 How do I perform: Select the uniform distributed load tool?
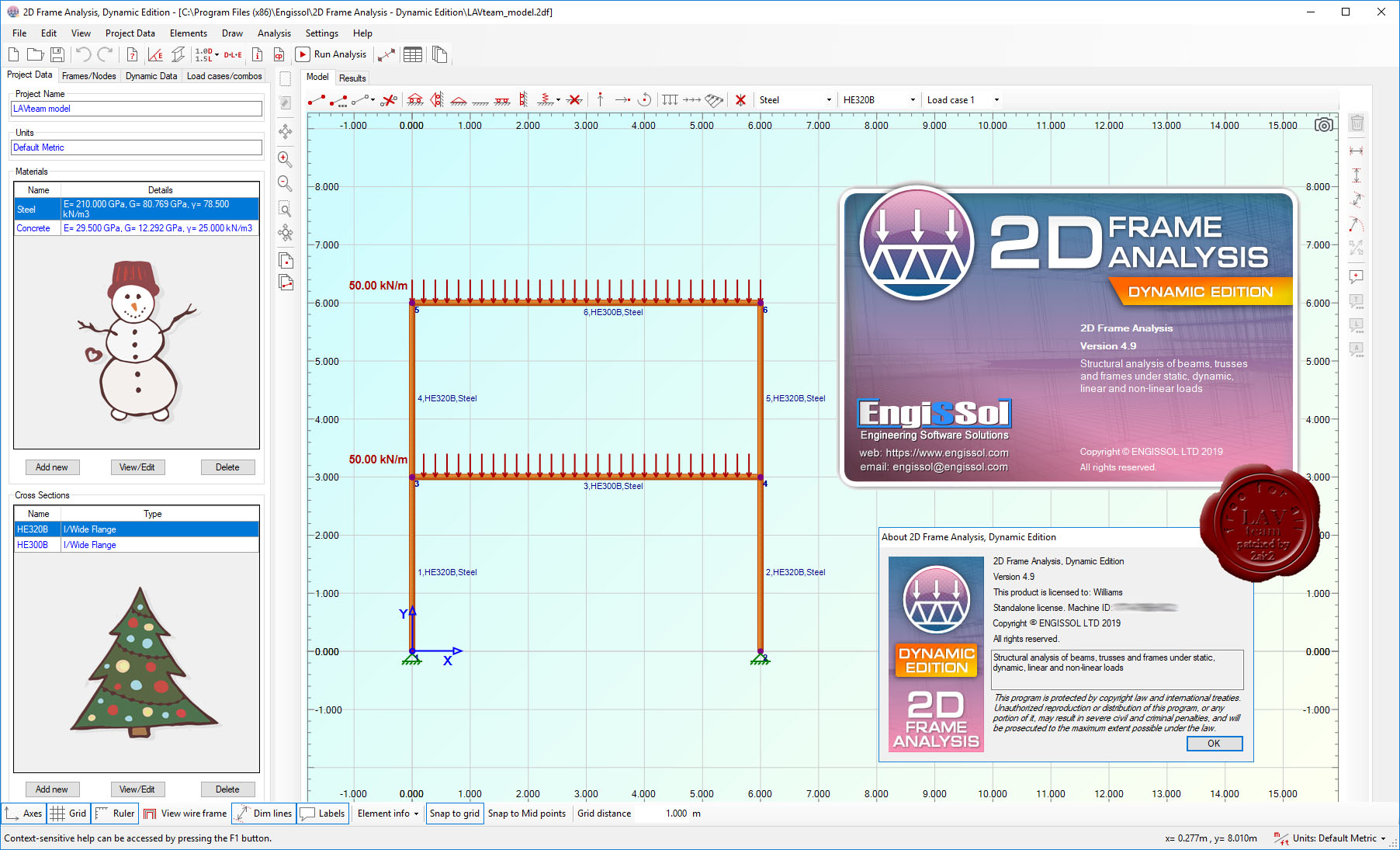pos(670,100)
